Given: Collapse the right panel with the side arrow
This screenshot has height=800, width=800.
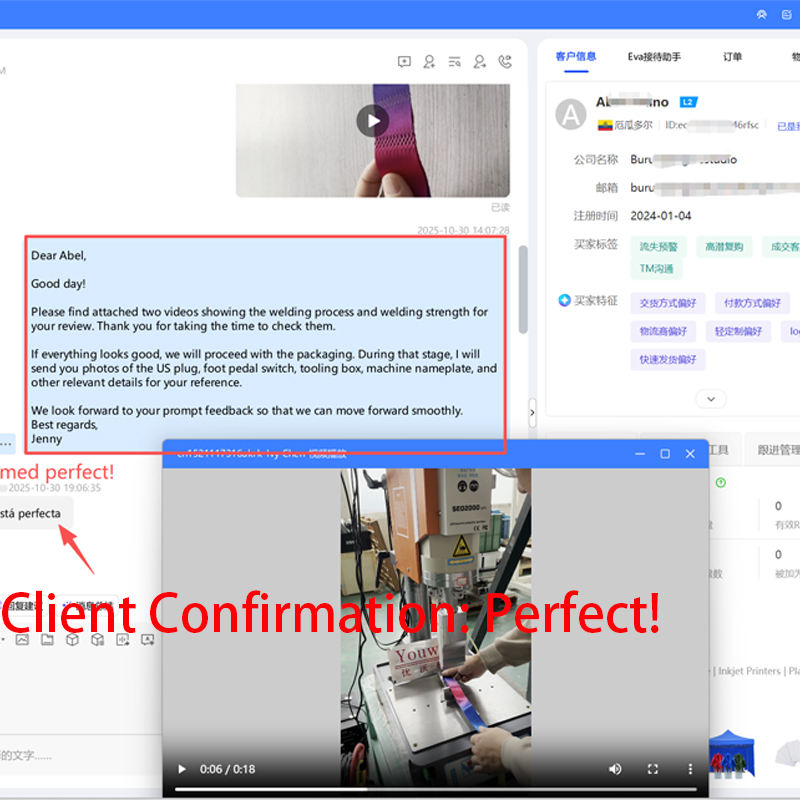Looking at the screenshot, I should click(x=532, y=411).
